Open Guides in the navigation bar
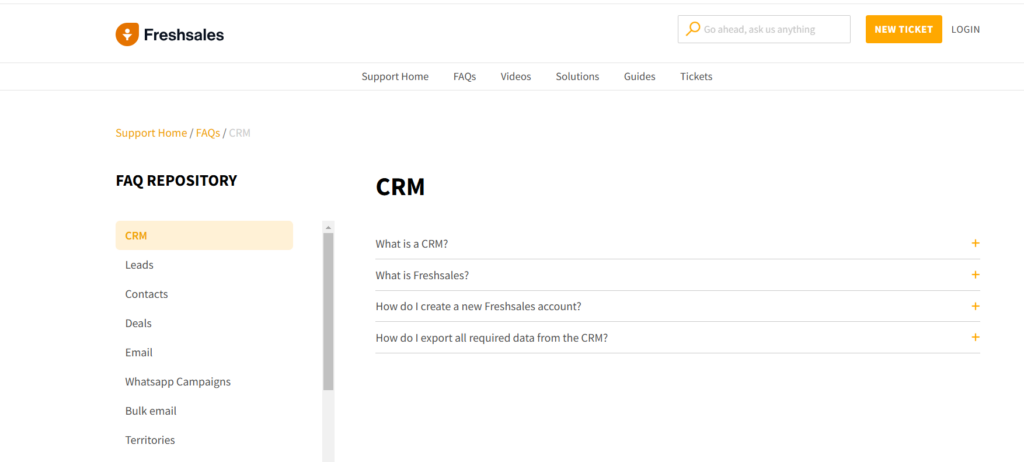The height and width of the screenshot is (462, 1024). point(639,77)
